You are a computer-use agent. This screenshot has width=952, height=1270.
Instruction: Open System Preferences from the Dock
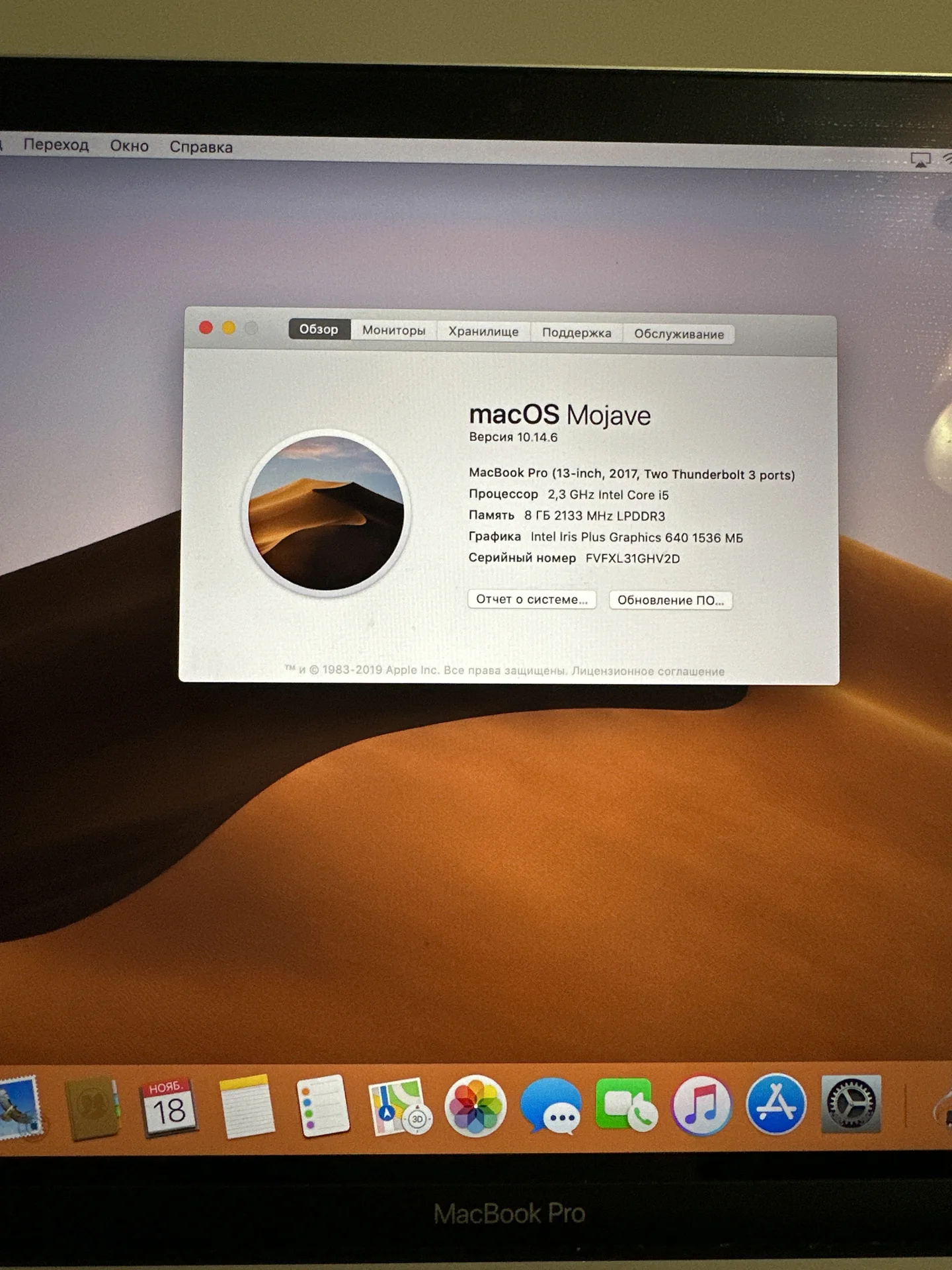[852, 1104]
